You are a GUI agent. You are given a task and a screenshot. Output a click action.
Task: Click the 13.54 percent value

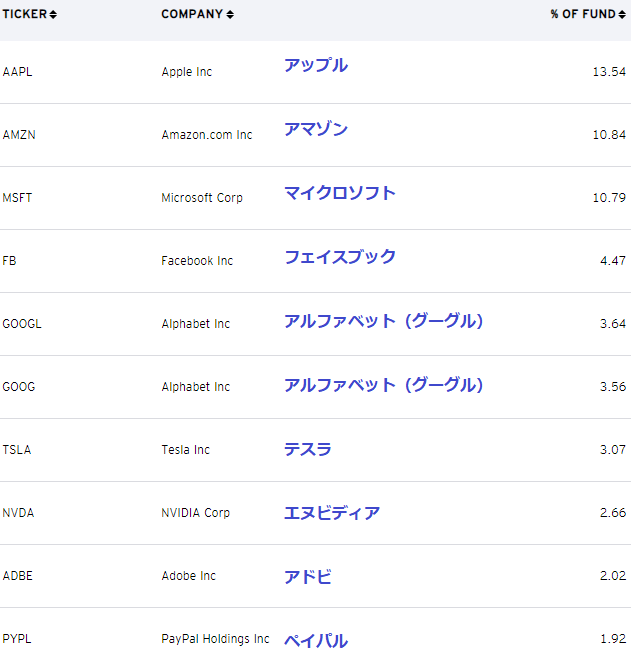coord(609,72)
